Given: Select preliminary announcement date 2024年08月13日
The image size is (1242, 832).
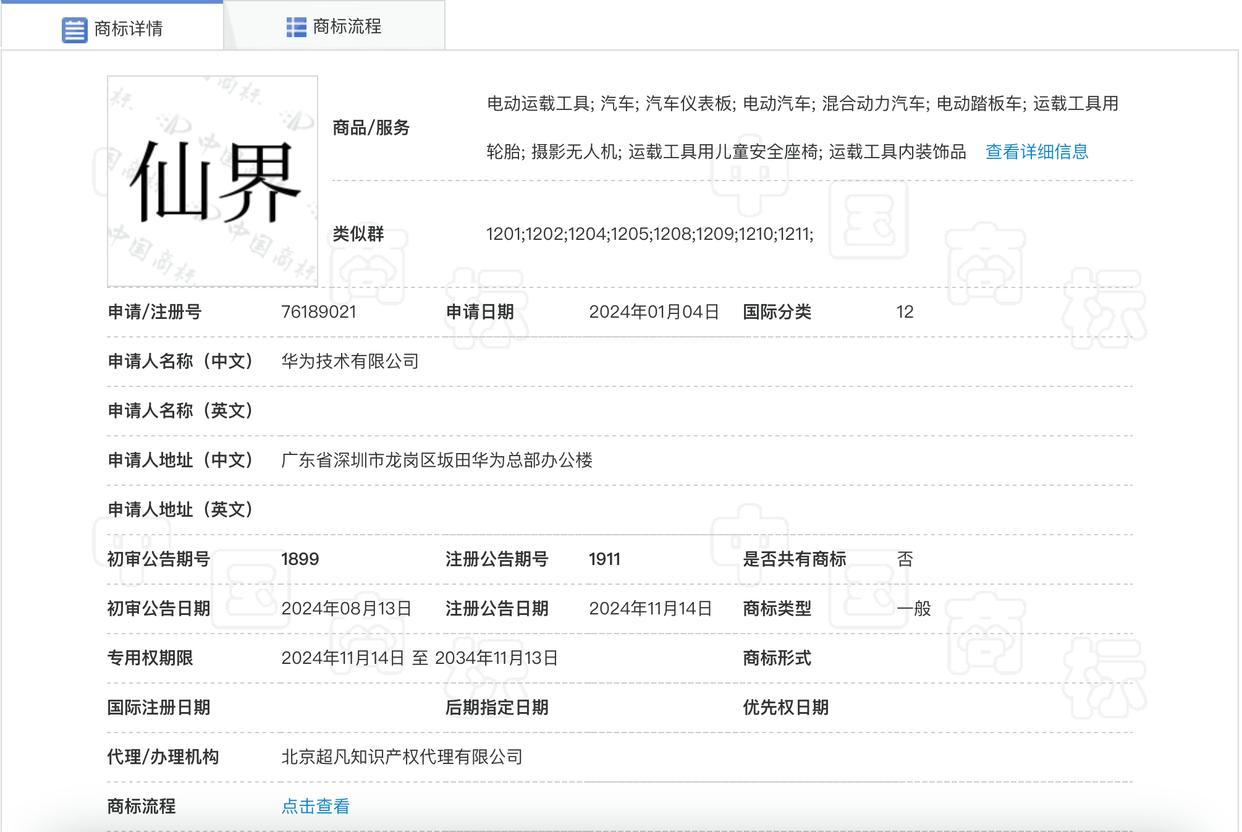Looking at the screenshot, I should click(346, 608).
